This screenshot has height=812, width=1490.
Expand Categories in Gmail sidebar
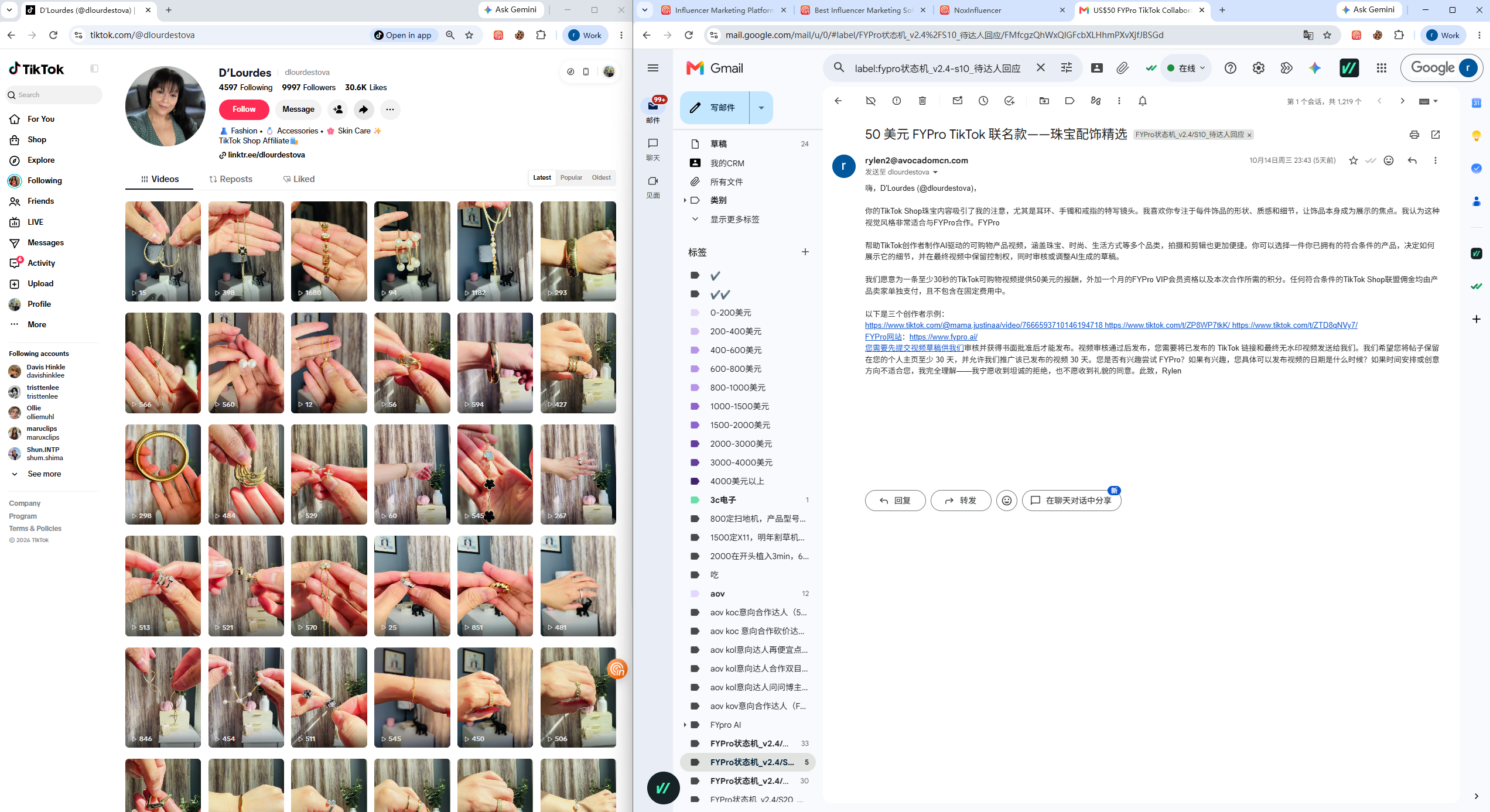point(685,200)
